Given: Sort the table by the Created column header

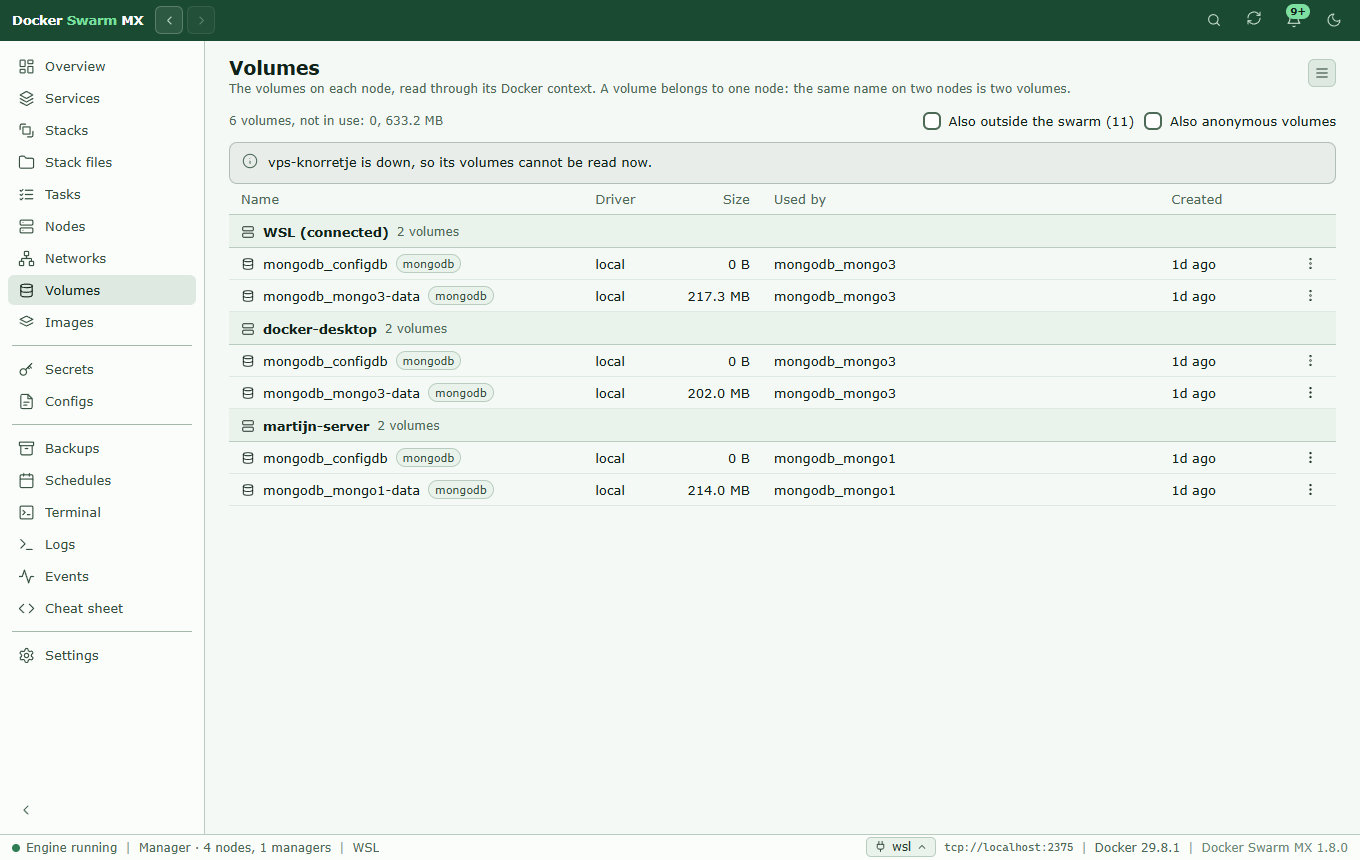Looking at the screenshot, I should pyautogui.click(x=1196, y=199).
